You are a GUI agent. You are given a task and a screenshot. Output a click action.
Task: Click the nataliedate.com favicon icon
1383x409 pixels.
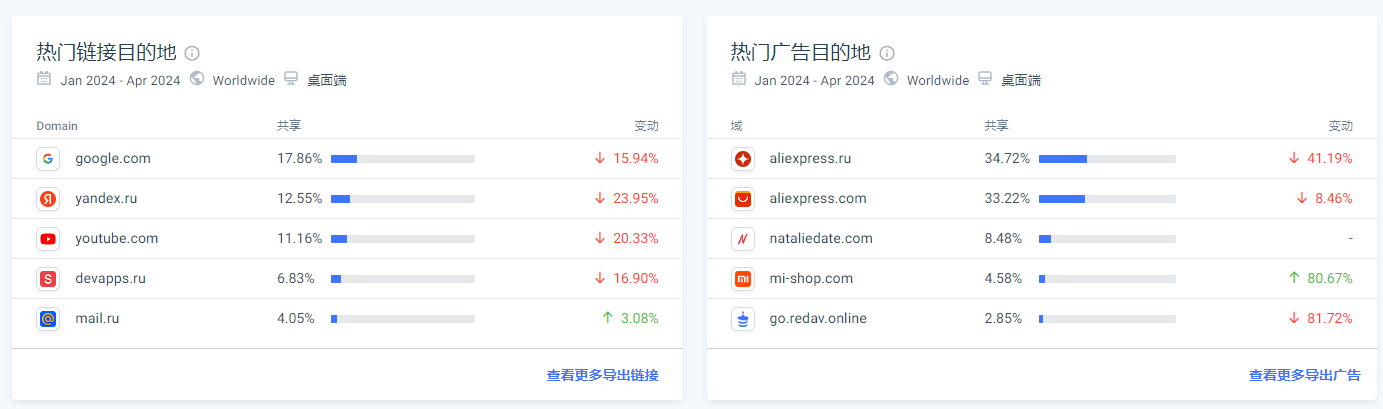(x=743, y=239)
